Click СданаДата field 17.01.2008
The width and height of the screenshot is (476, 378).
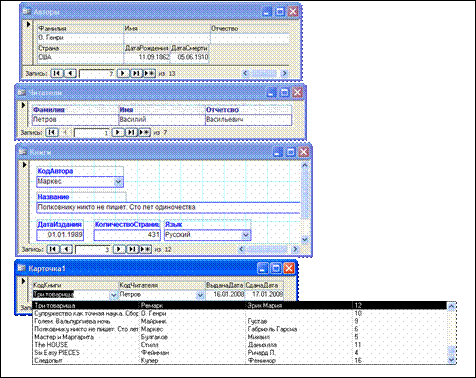[264, 294]
